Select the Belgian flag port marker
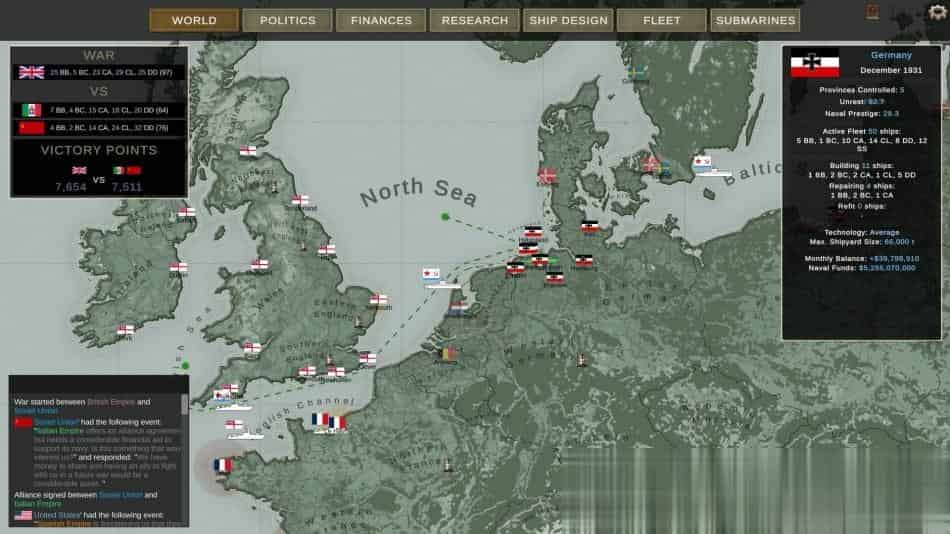The height and width of the screenshot is (534, 950). [448, 354]
